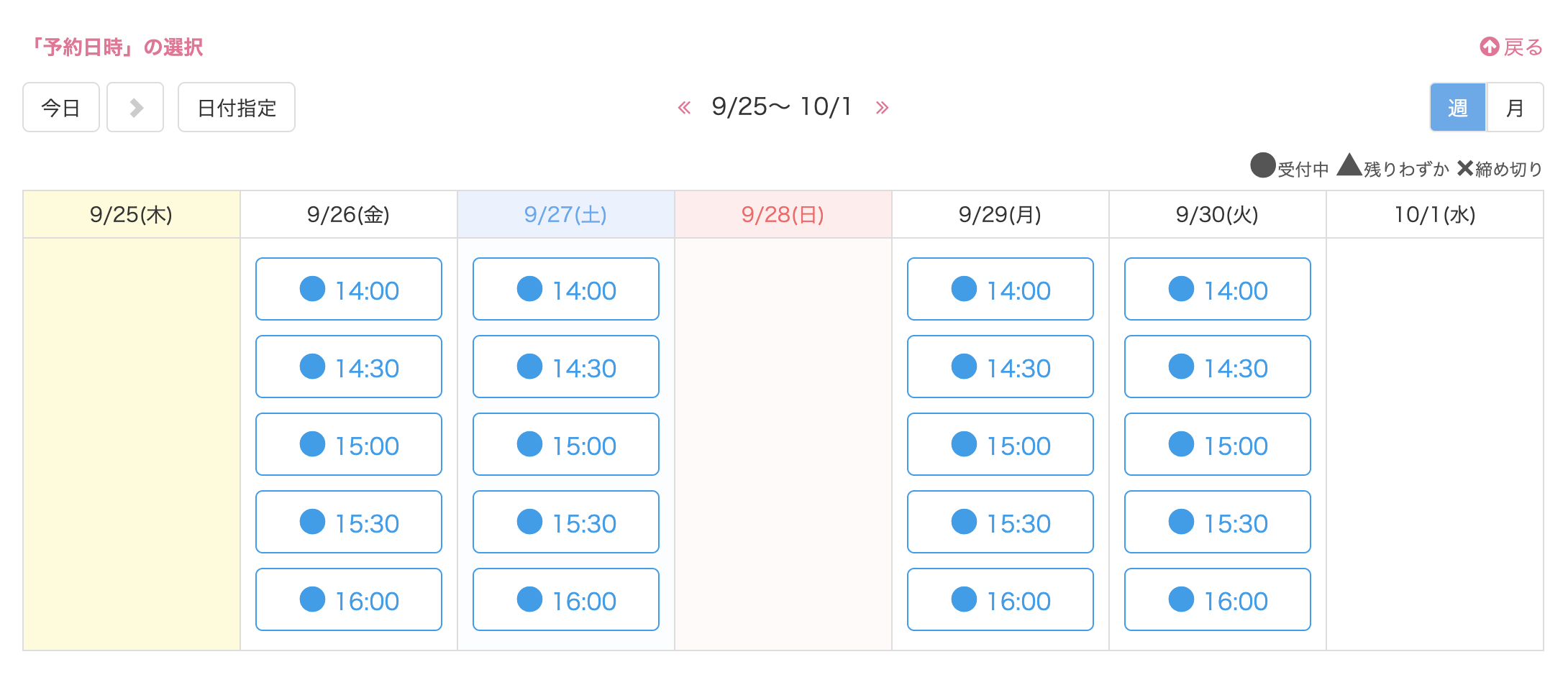Open the 日付指定 date picker
Screen dimensions: 1568x690
pos(237,108)
